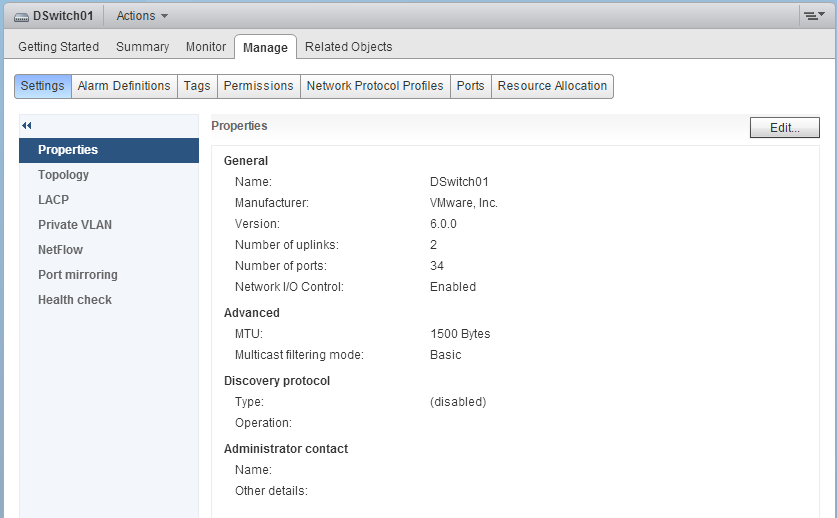Switch to the Tags section
Image resolution: width=837 pixels, height=518 pixels.
coord(197,86)
